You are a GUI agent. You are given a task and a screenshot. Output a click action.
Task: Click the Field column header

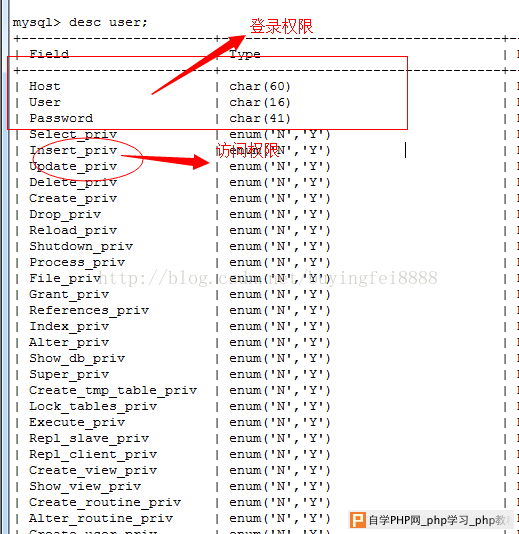[x=49, y=54]
